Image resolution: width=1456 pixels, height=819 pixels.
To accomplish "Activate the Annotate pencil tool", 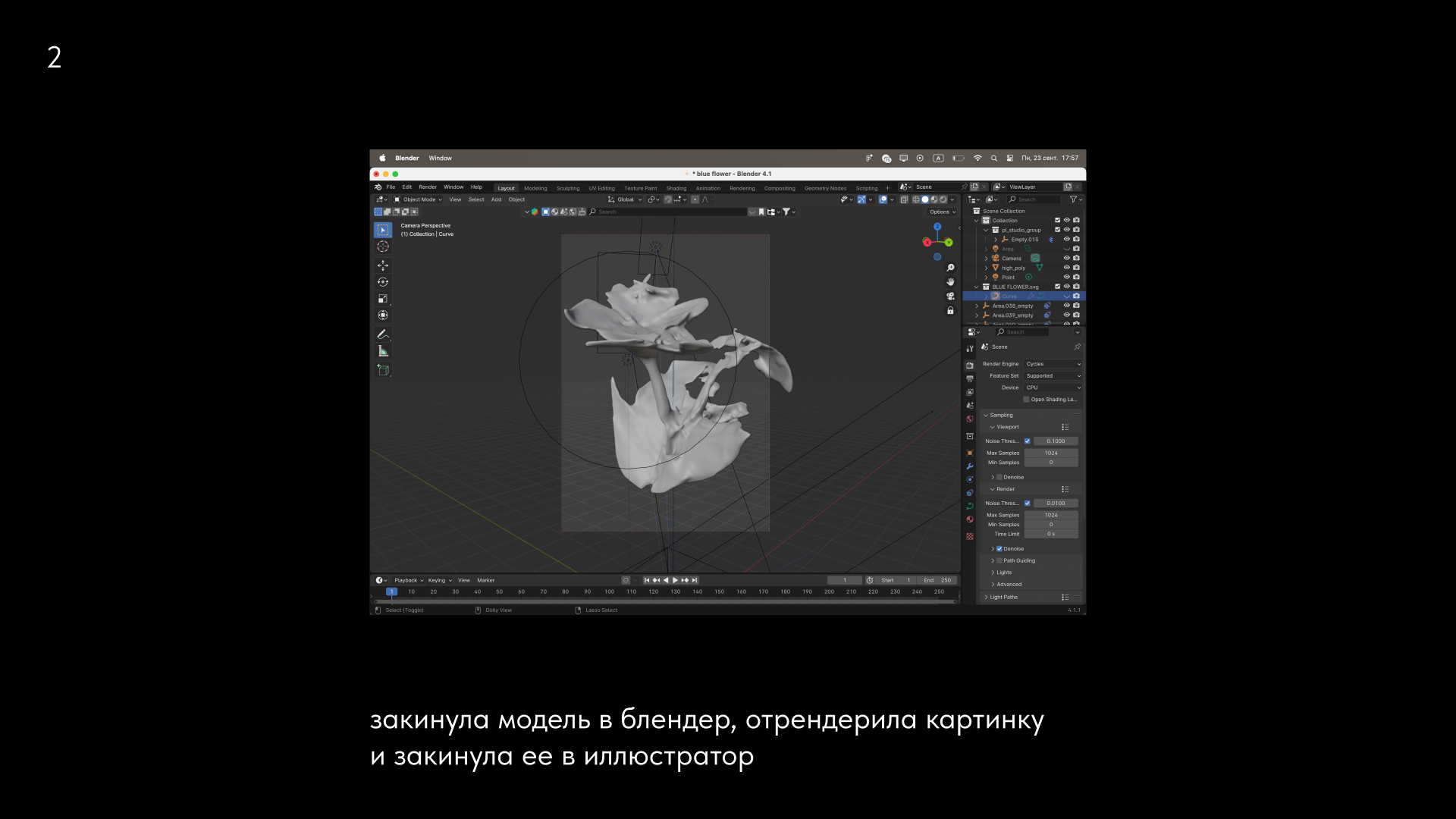I will coord(383,334).
